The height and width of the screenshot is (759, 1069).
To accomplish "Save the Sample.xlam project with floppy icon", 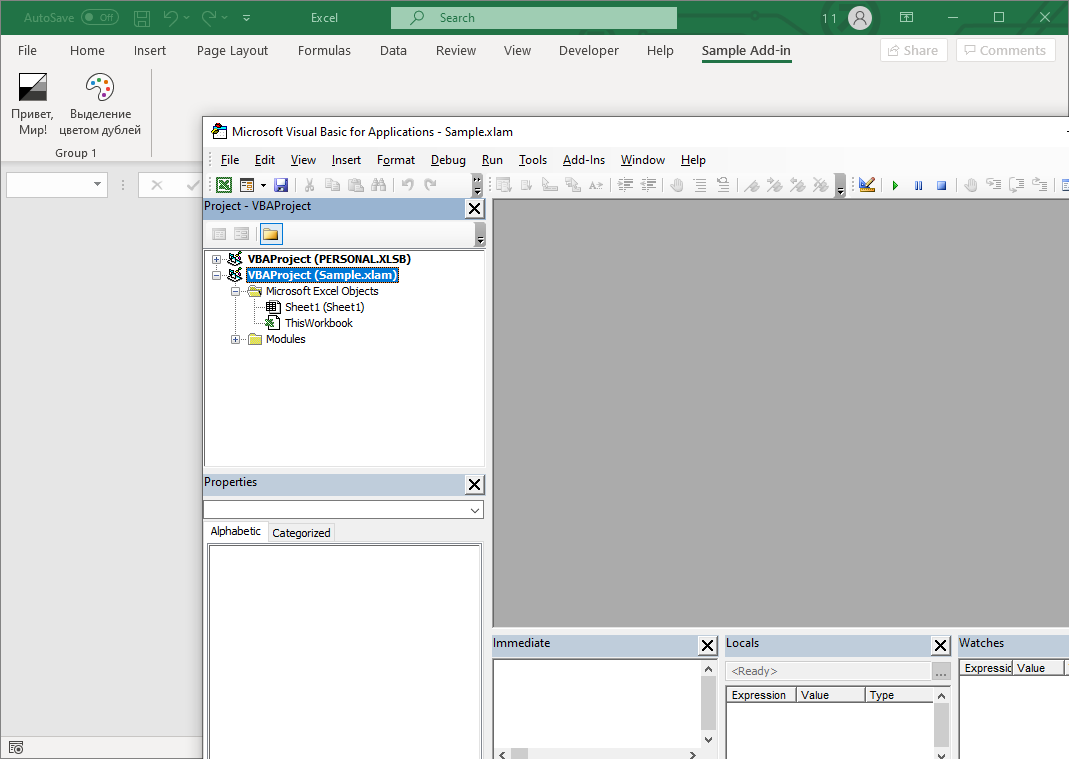I will click(281, 185).
